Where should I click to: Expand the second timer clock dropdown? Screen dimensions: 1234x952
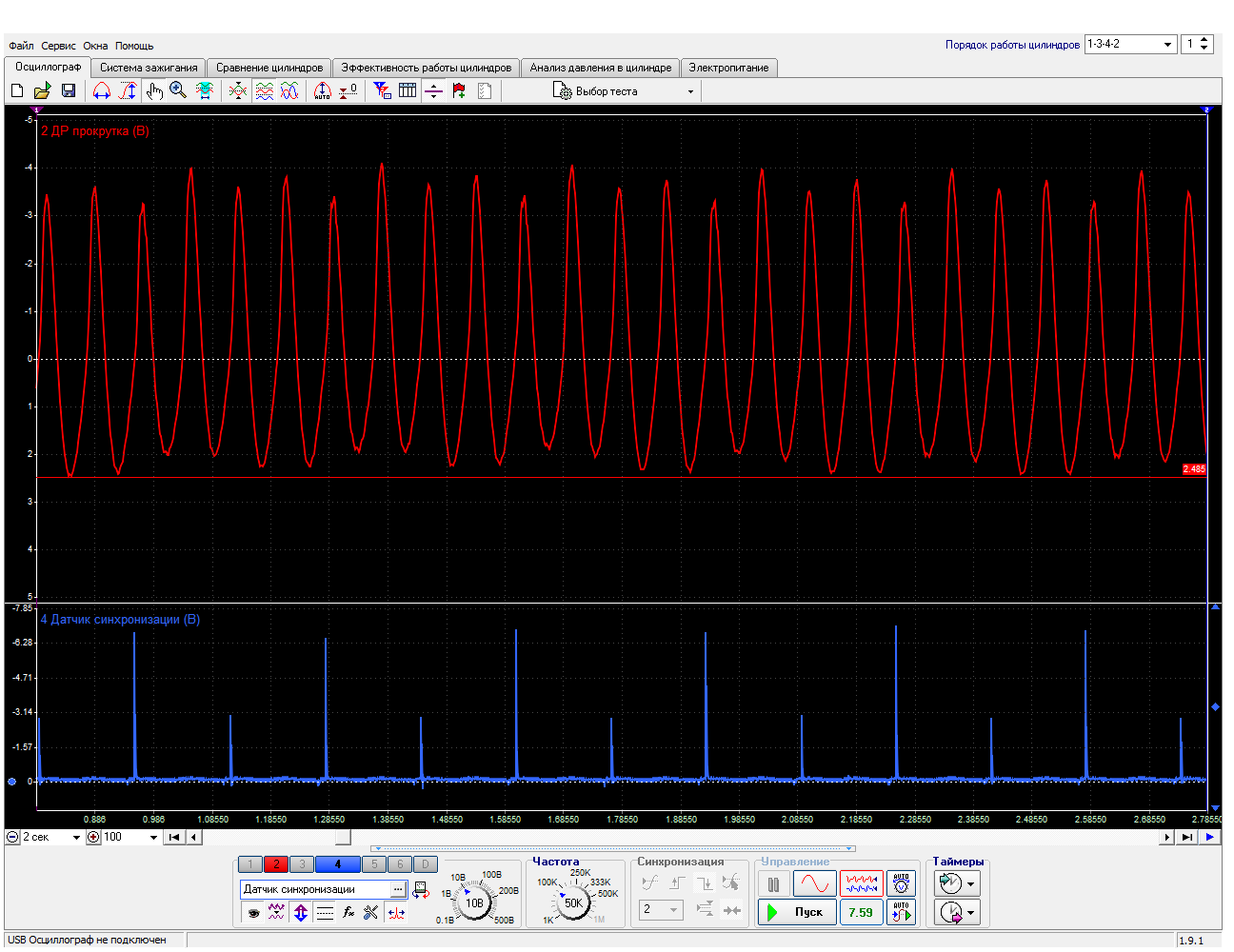[x=970, y=913]
